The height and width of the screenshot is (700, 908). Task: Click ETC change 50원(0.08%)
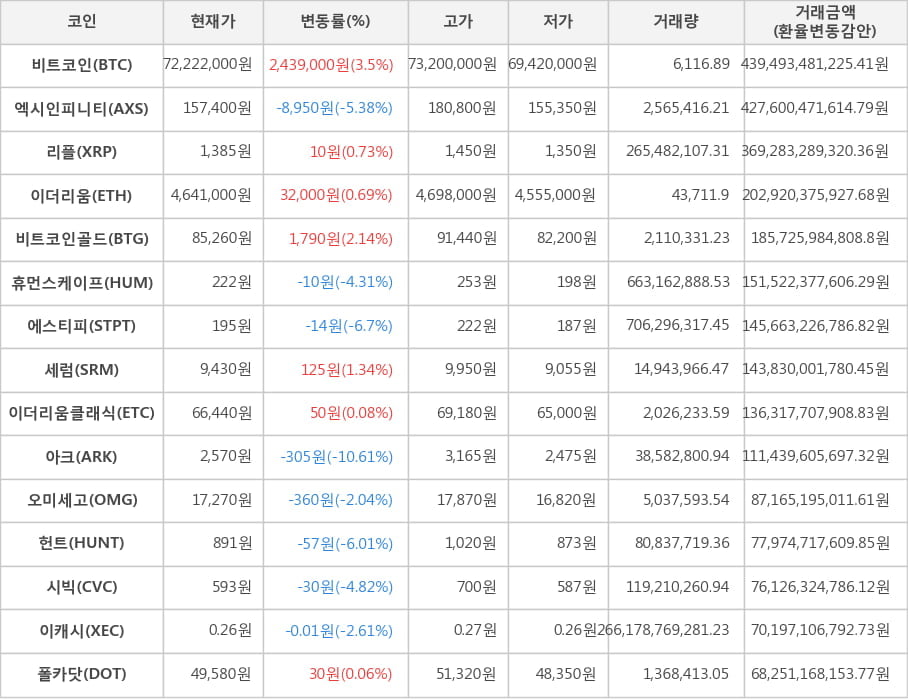[x=352, y=413]
